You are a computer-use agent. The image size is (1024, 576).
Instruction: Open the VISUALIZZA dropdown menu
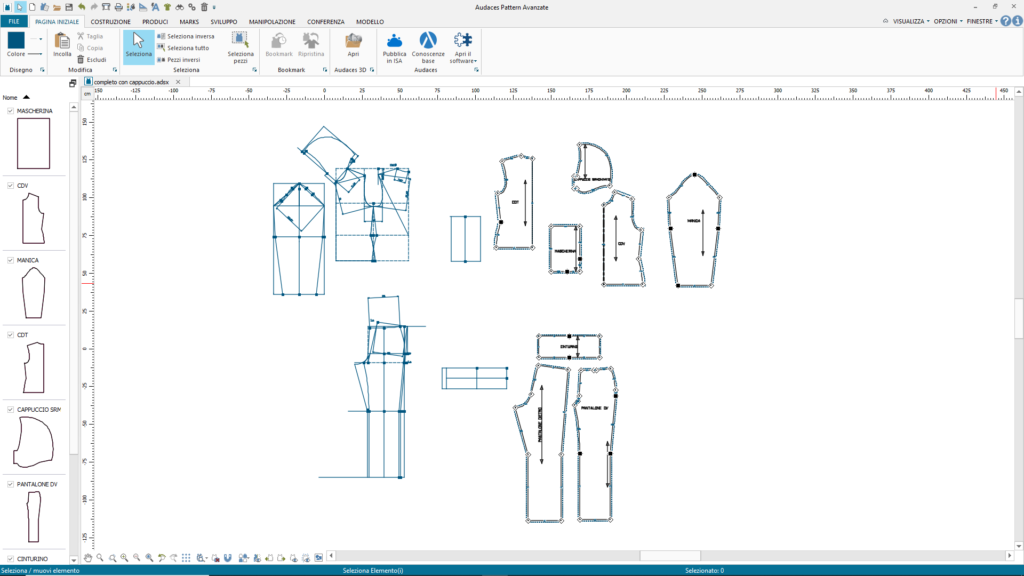(909, 21)
